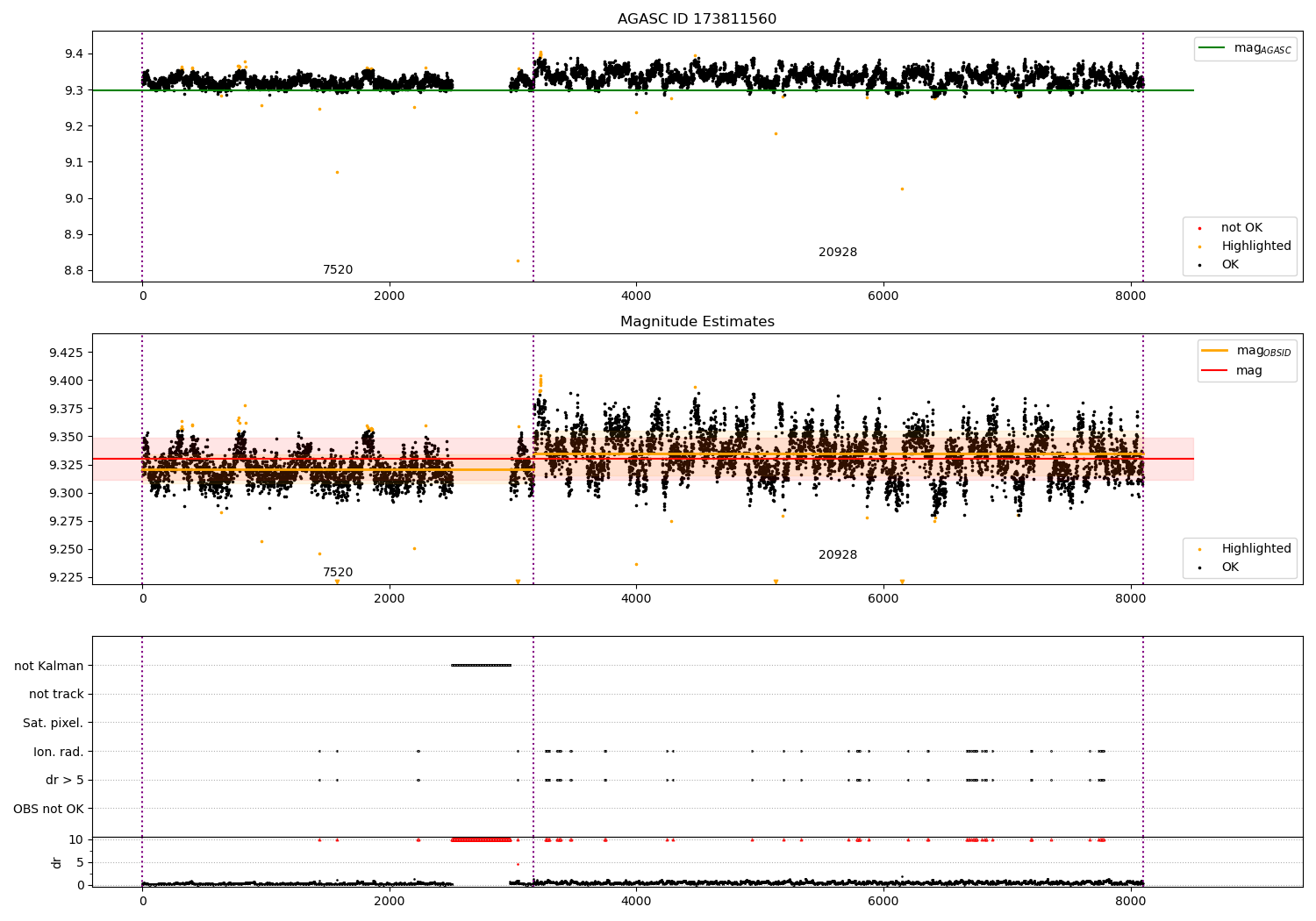
Task: Click the 'not Kalman' flagged data bar
Action: [x=481, y=666]
